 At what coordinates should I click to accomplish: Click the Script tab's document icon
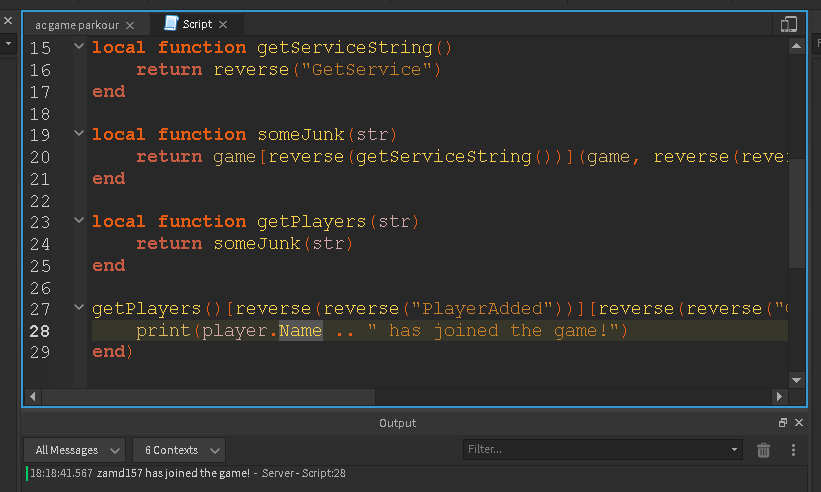[x=171, y=24]
